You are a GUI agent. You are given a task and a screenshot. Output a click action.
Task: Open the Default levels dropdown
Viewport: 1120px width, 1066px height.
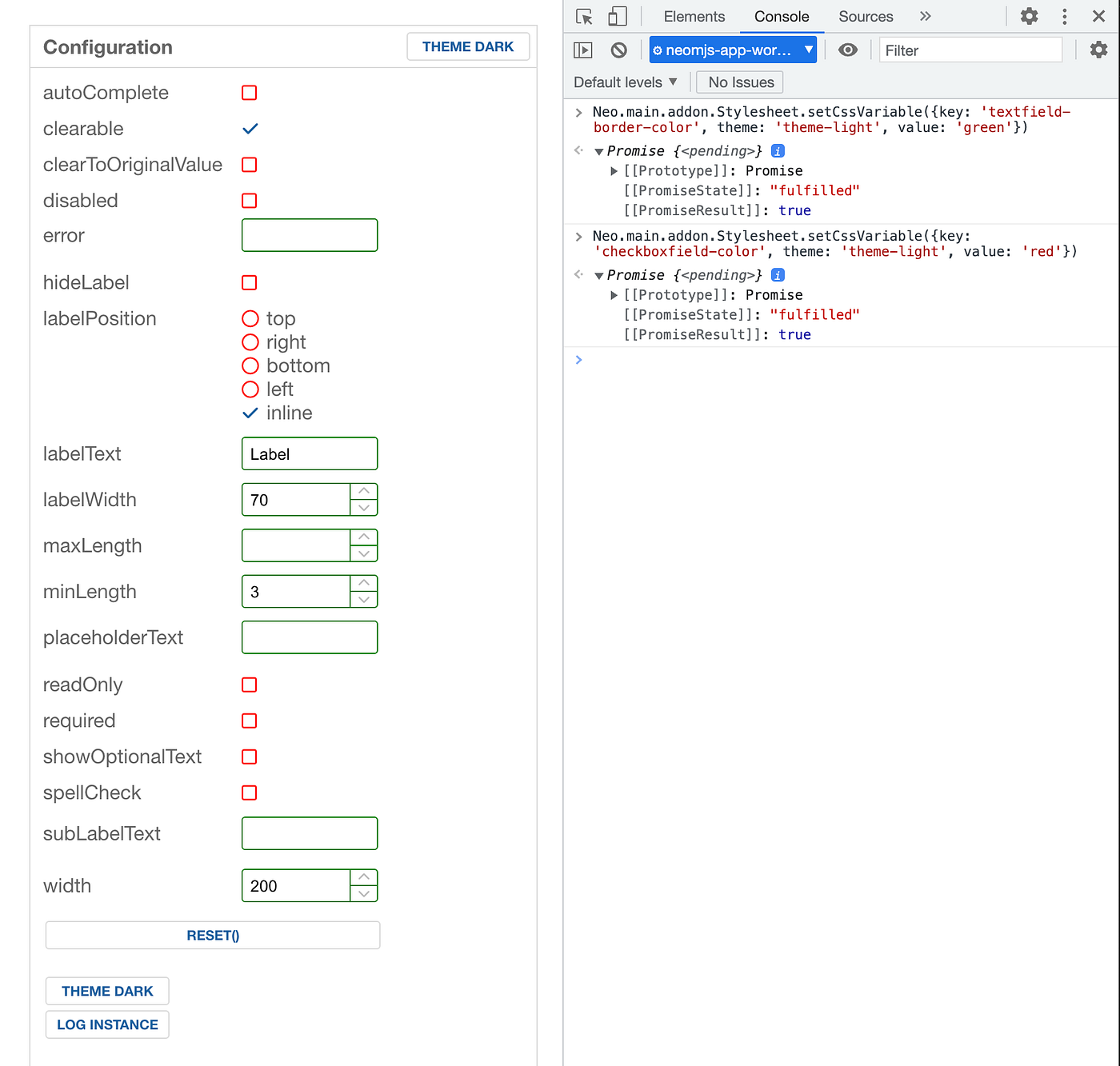point(626,82)
